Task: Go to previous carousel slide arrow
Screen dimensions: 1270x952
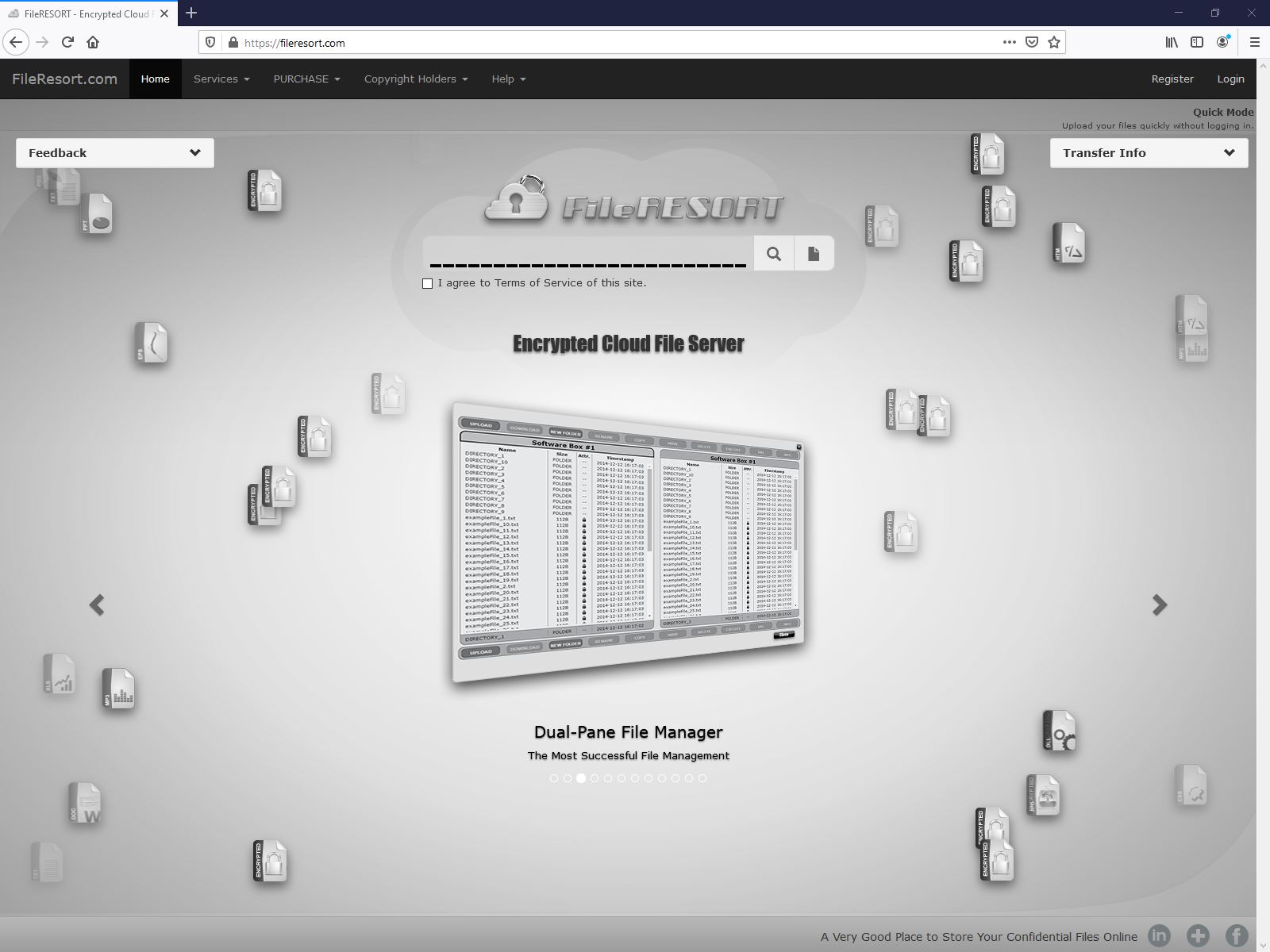Action: (97, 605)
